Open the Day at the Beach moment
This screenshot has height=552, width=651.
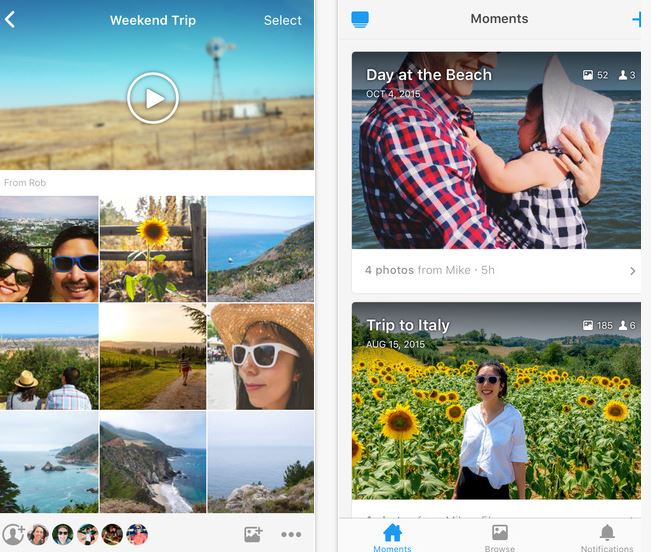[x=496, y=150]
